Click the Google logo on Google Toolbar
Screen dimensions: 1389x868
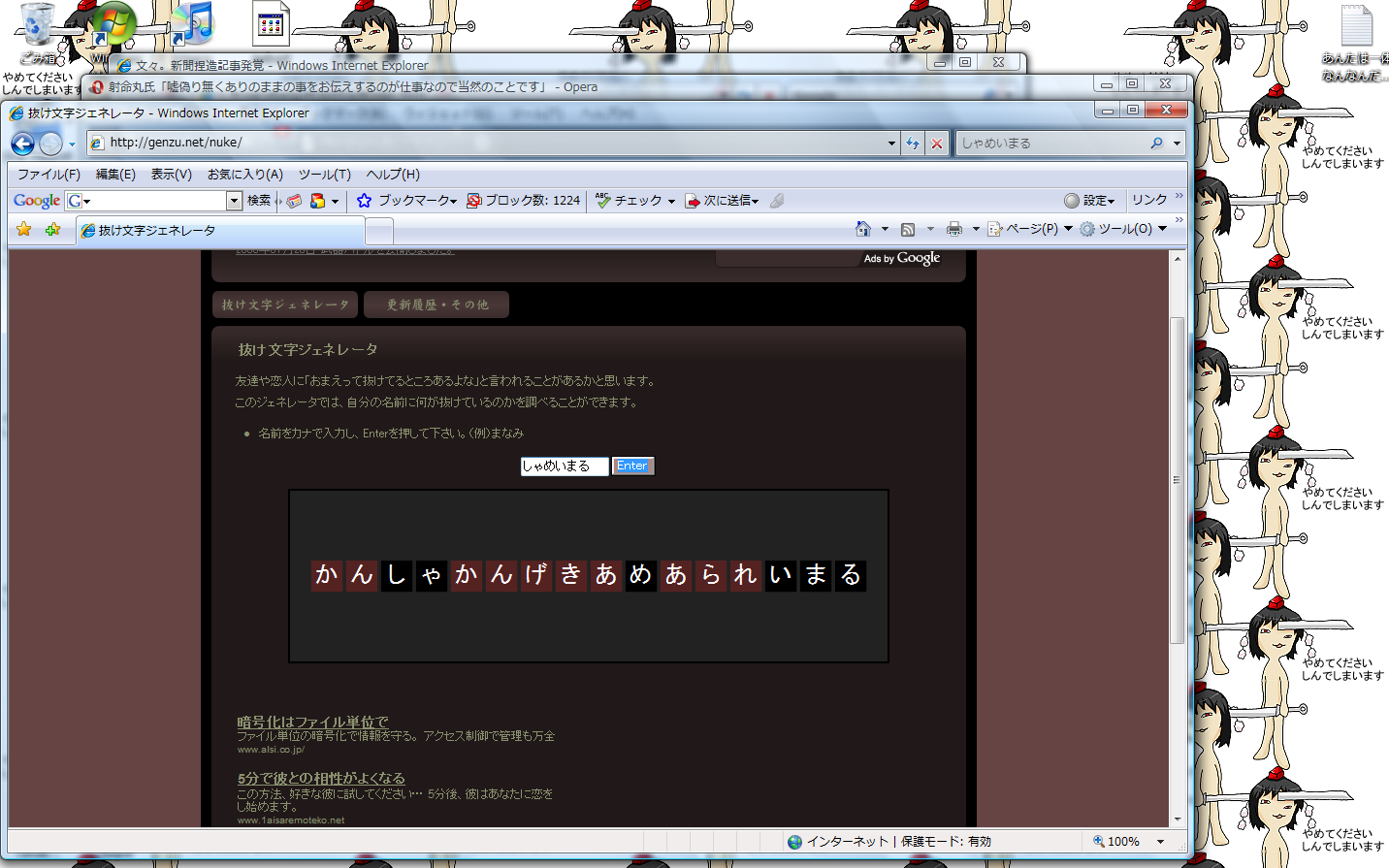click(37, 201)
